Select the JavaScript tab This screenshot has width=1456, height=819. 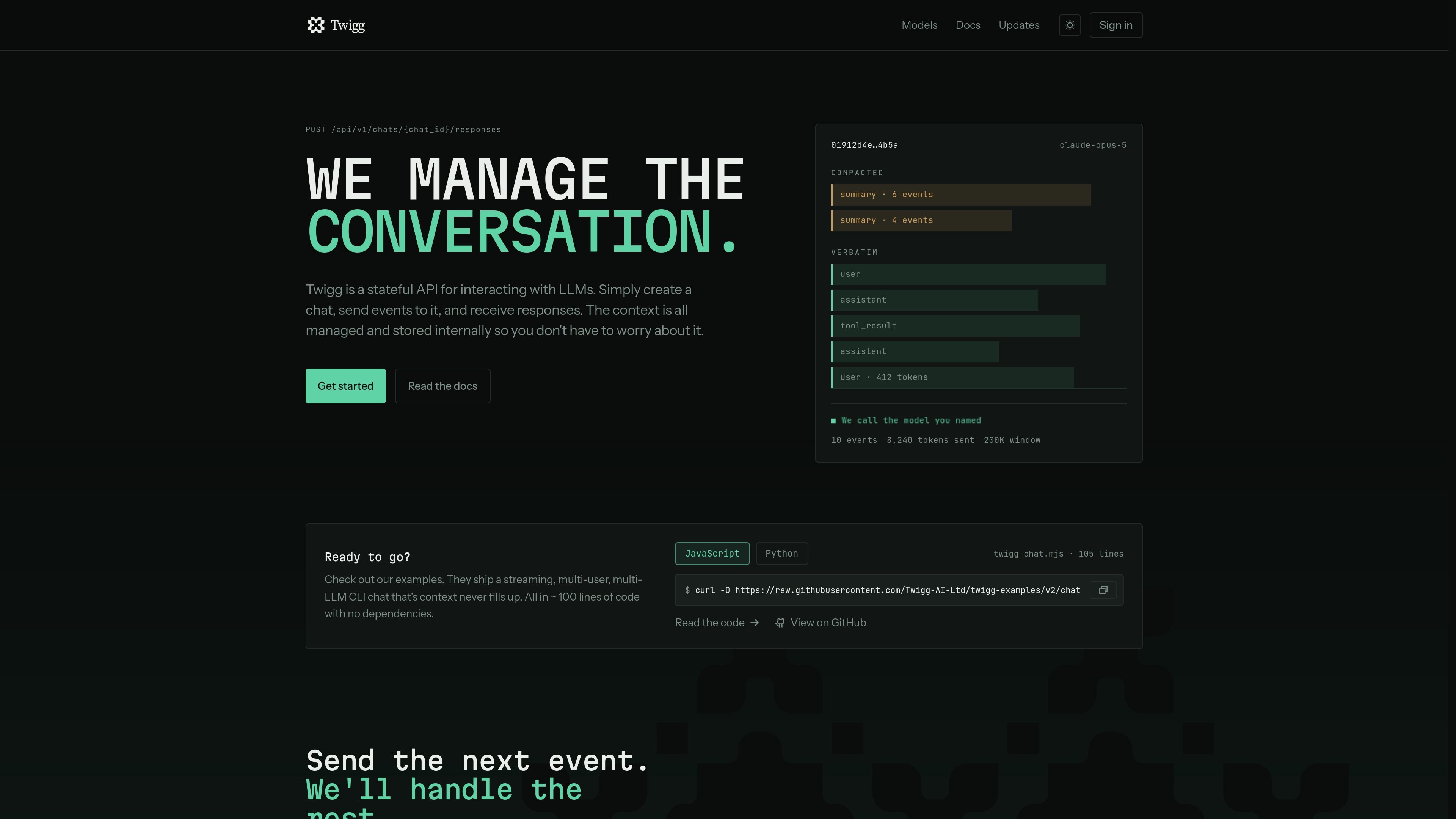pos(712,553)
